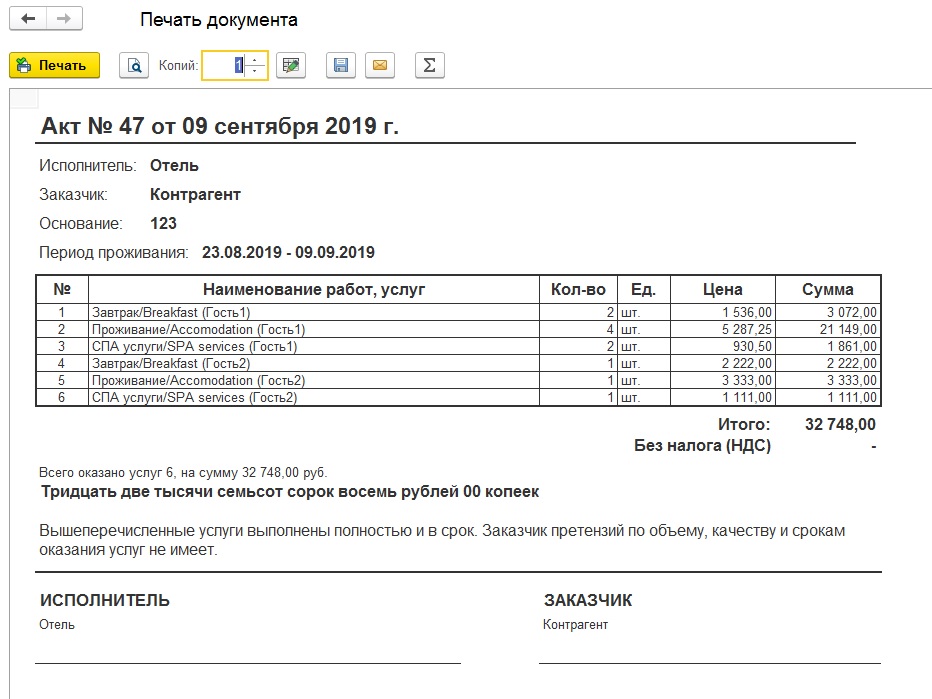The height and width of the screenshot is (699, 932).
Task: Click the Без налога (НДС) label
Action: (702, 446)
